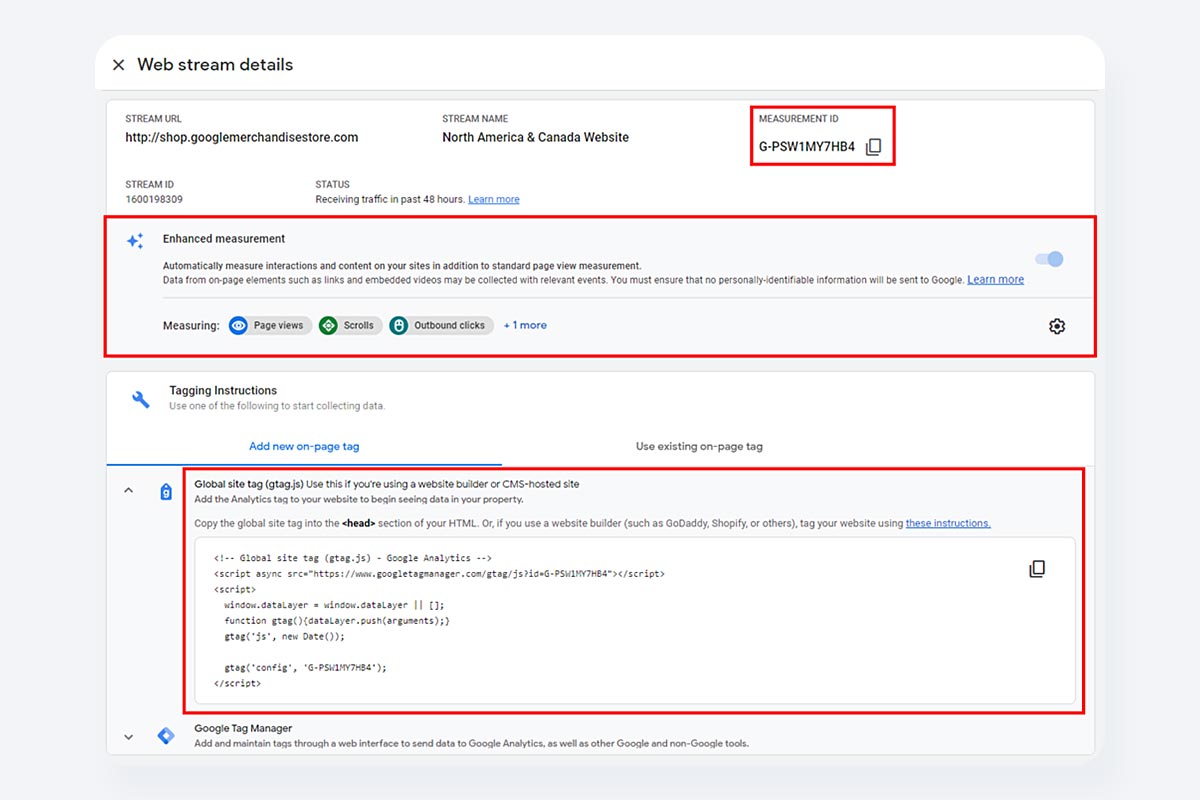Image resolution: width=1200 pixels, height=800 pixels.
Task: Click the stream URL shop.googlemerchandisestore.com
Action: tap(241, 137)
